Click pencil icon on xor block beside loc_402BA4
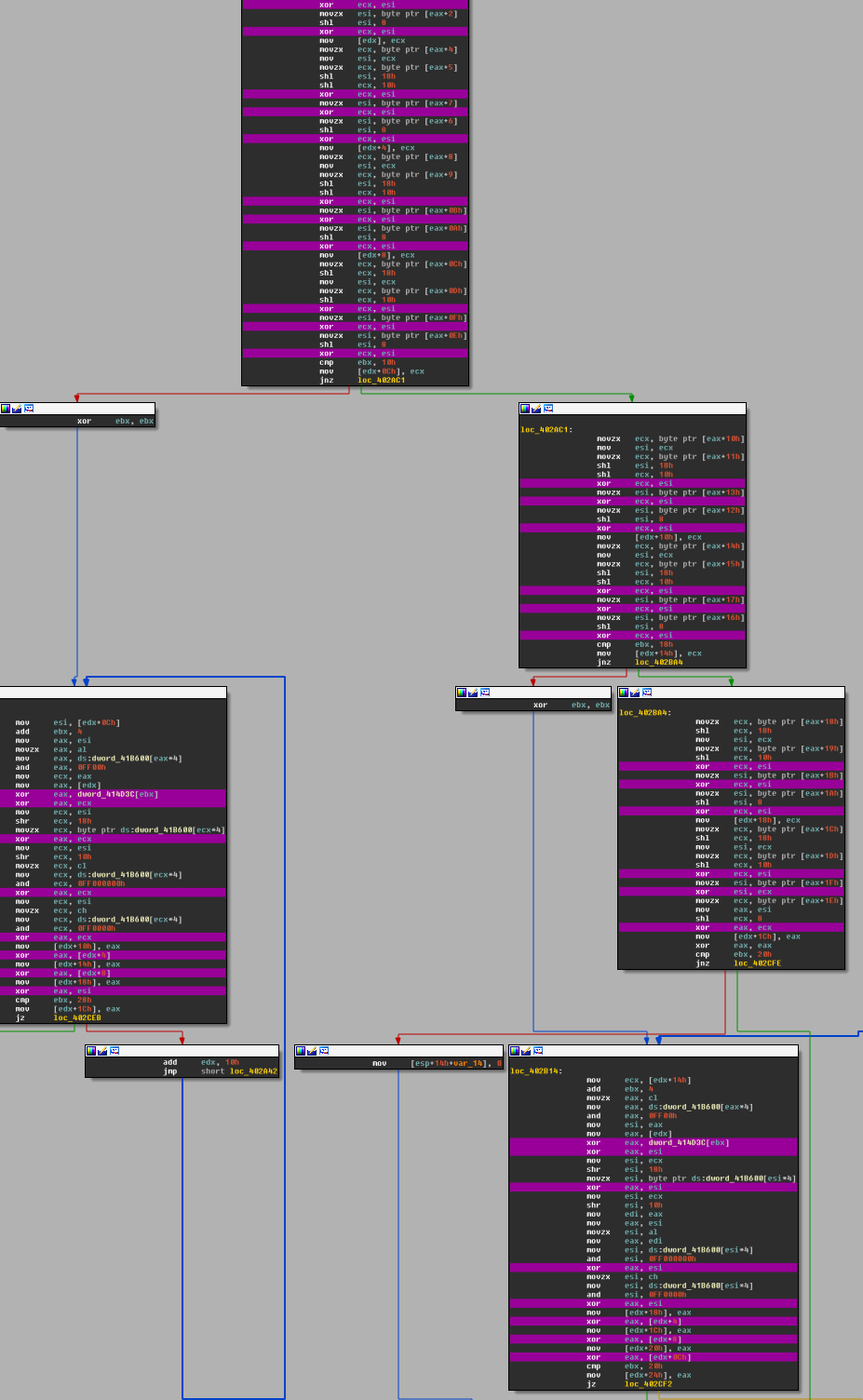 pos(473,693)
